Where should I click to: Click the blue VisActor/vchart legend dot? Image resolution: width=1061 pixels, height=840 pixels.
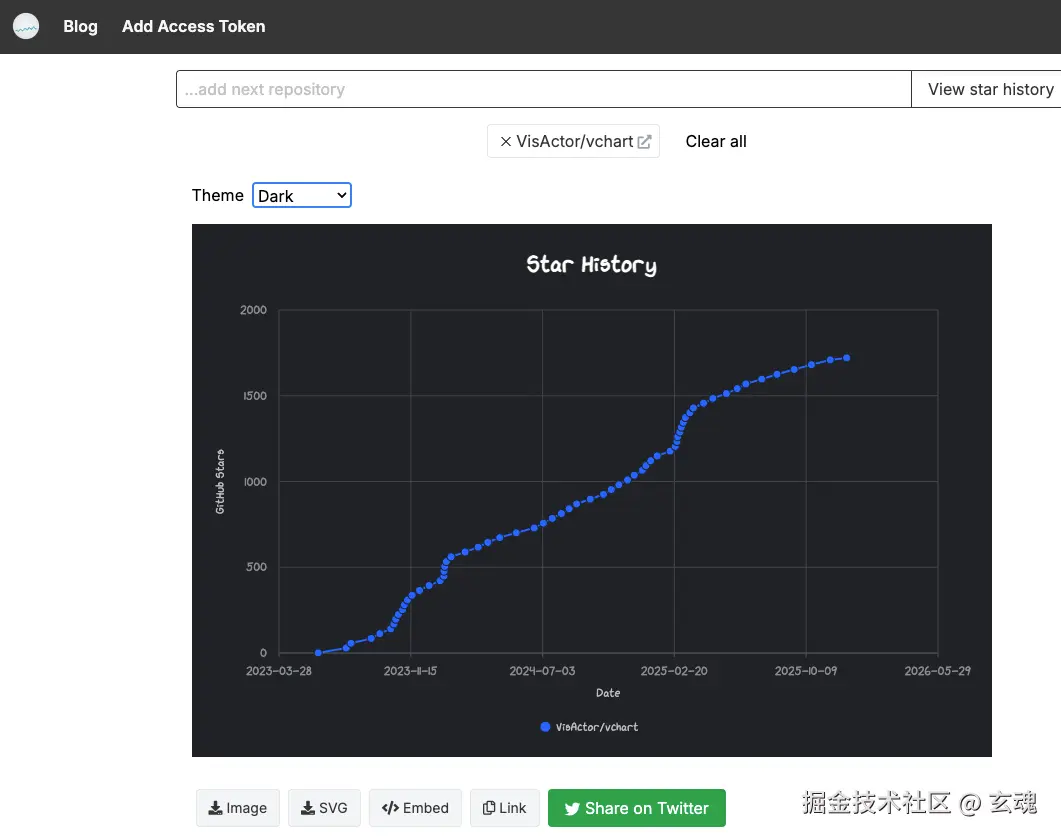click(x=545, y=727)
